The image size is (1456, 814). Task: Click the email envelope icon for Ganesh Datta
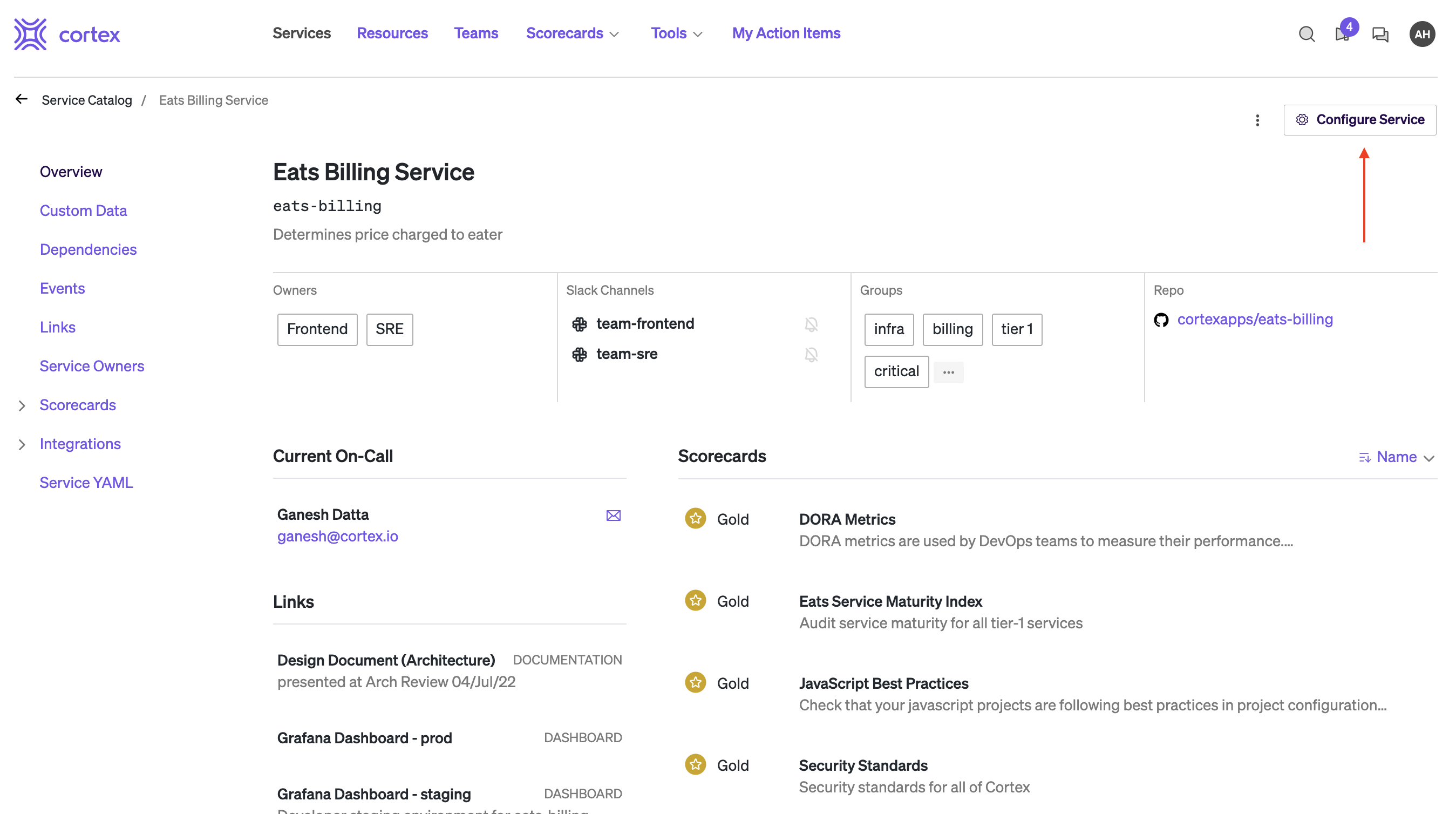pos(613,515)
